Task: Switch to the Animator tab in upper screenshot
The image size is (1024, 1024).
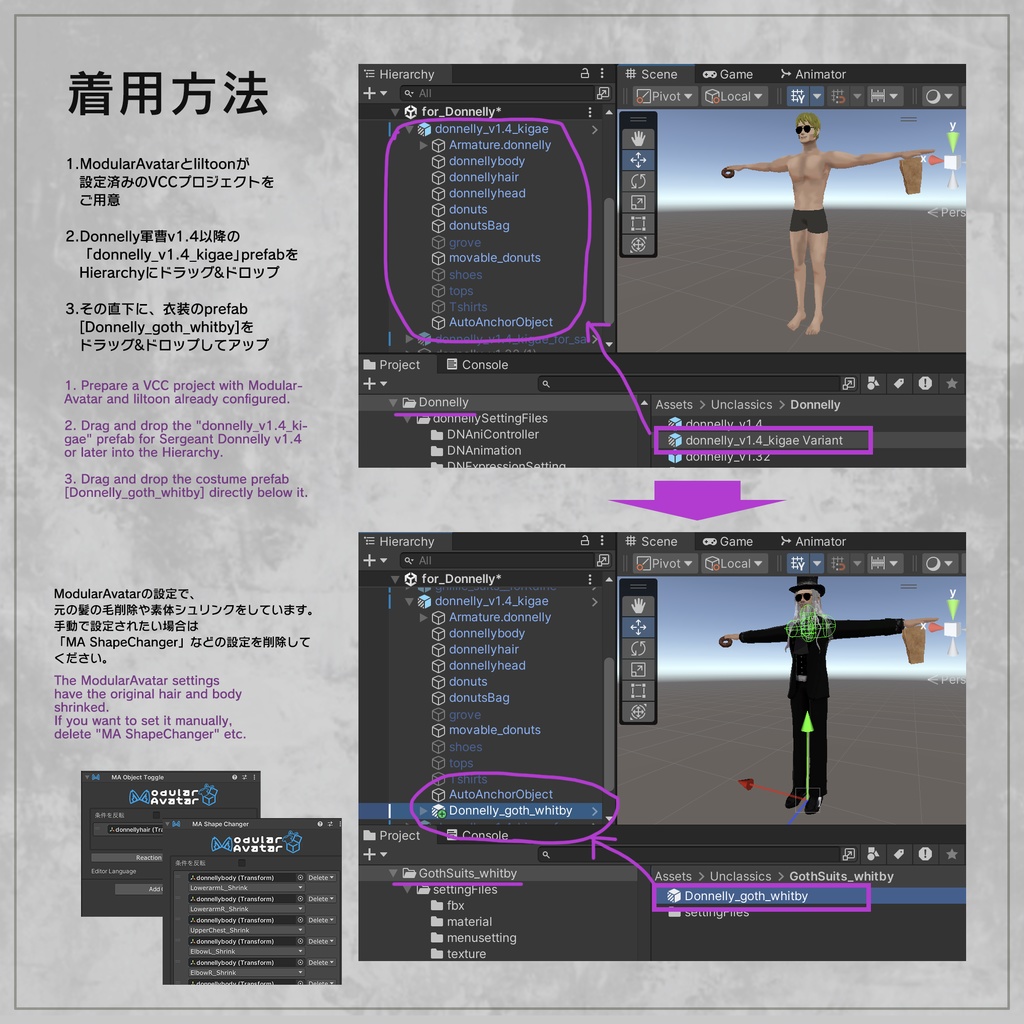Action: click(813, 74)
